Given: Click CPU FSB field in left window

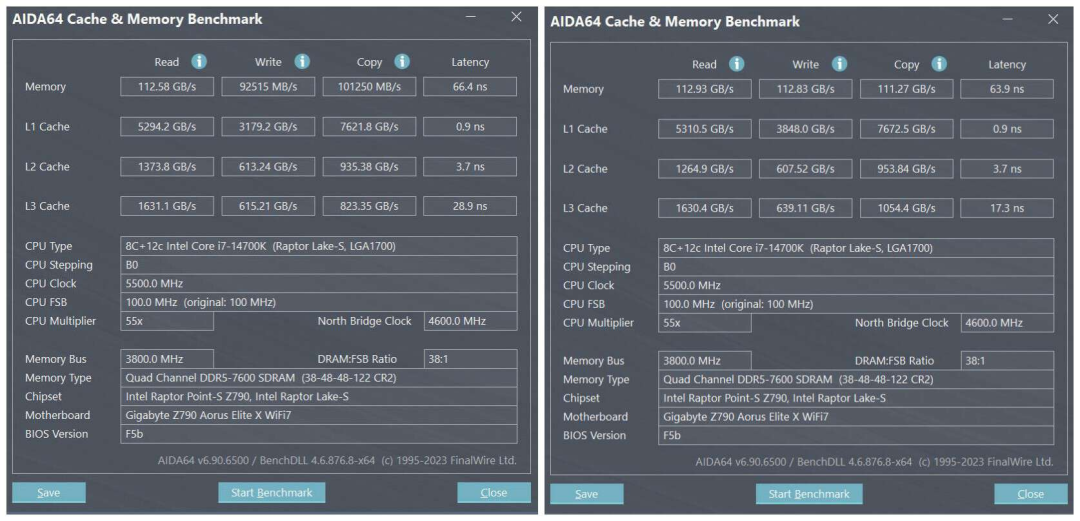Looking at the screenshot, I should [x=319, y=302].
